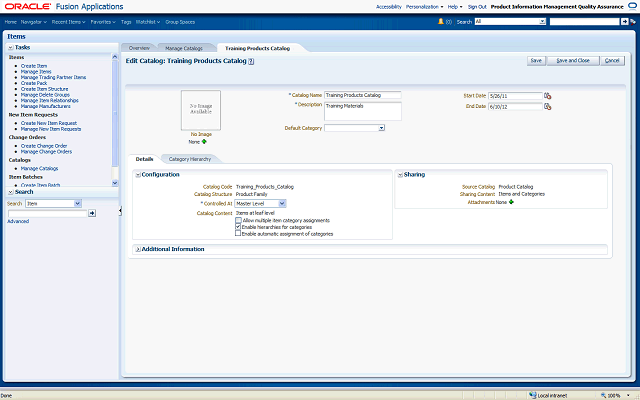
Task: Enable allow multiple item category assignments
Action: [238, 220]
